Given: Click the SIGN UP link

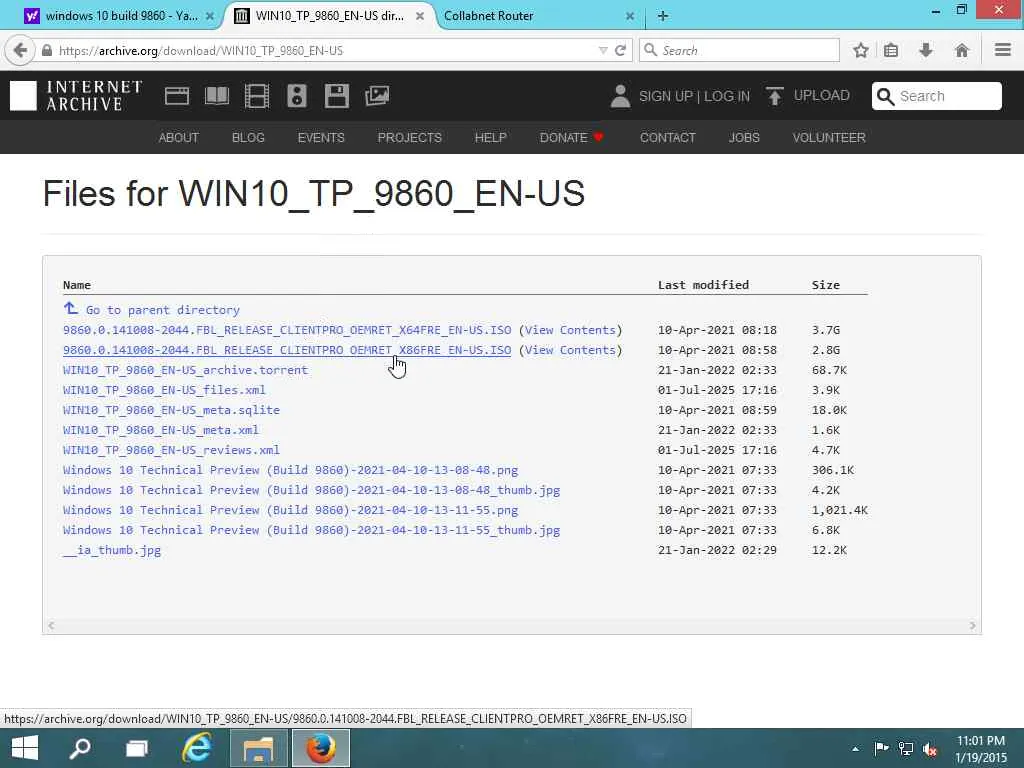Looking at the screenshot, I should pos(665,96).
